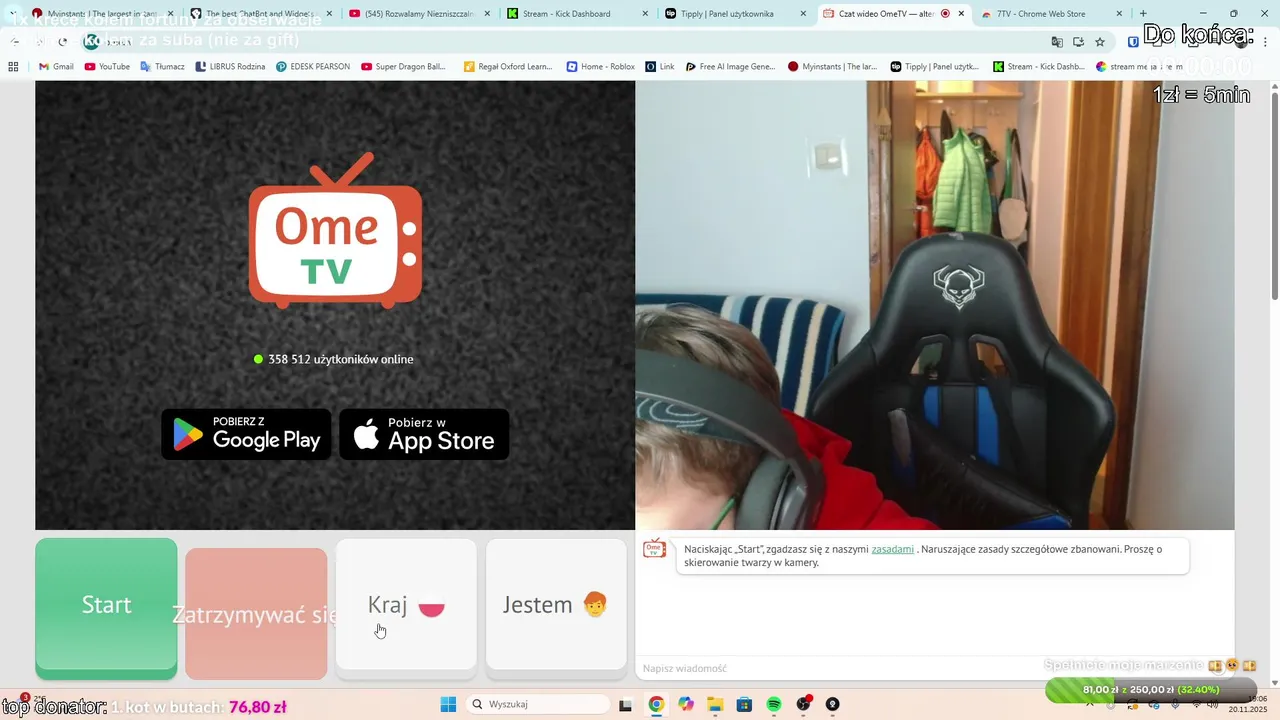Open the Regał Oxford Learn bookmark
Image resolution: width=1280 pixels, height=720 pixels.
508,67
